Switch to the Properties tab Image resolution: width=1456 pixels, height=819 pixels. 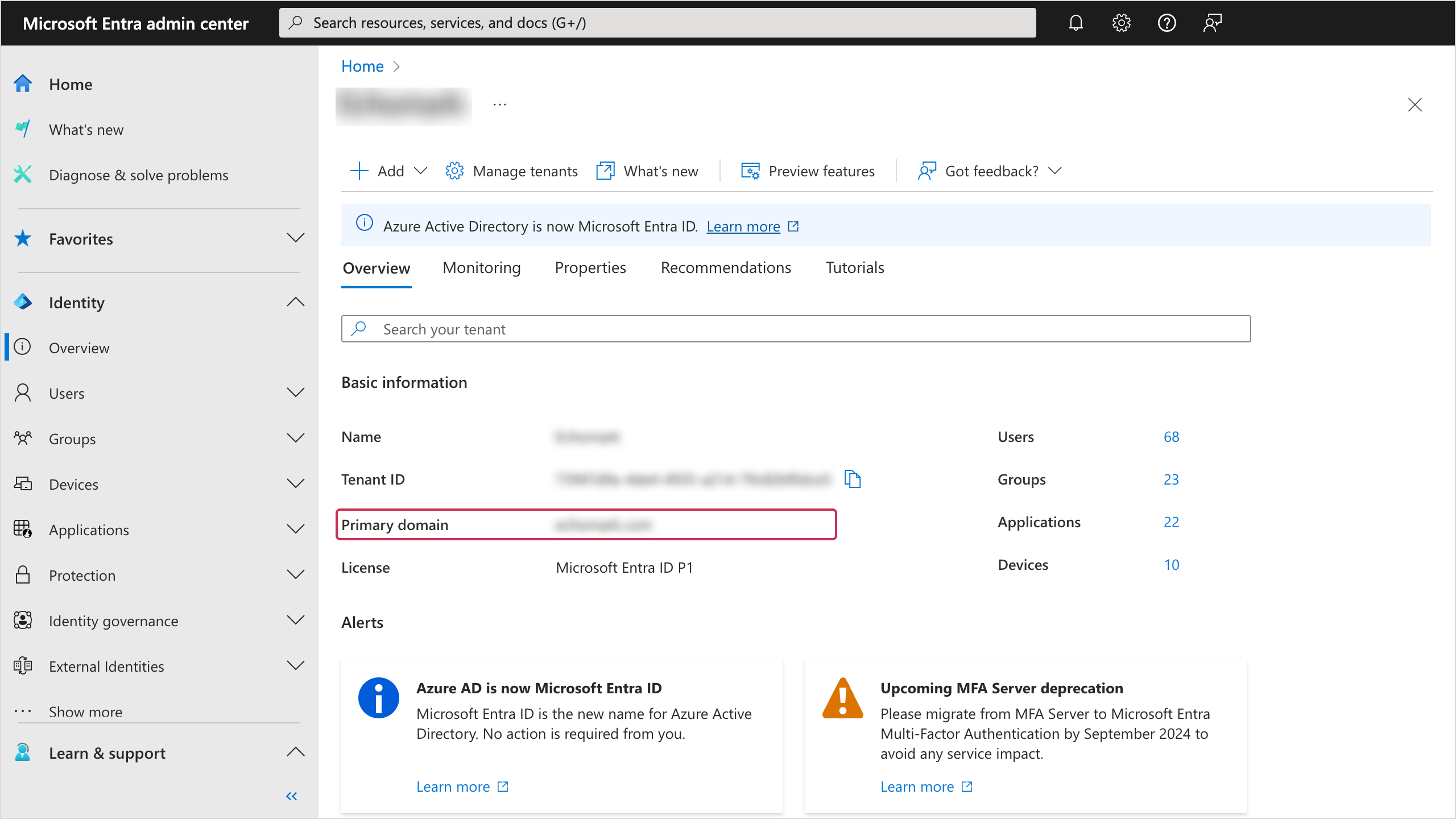[590, 267]
